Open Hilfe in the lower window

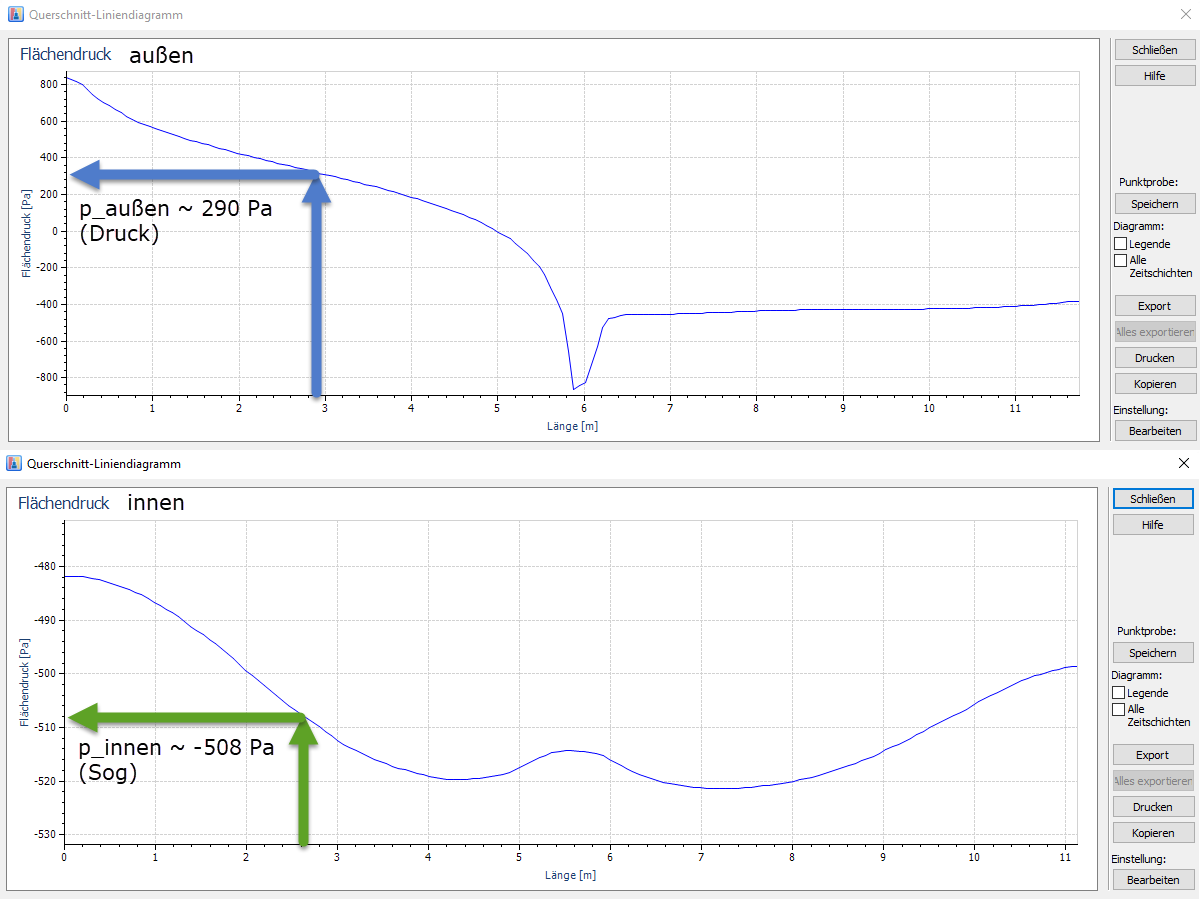(x=1152, y=523)
